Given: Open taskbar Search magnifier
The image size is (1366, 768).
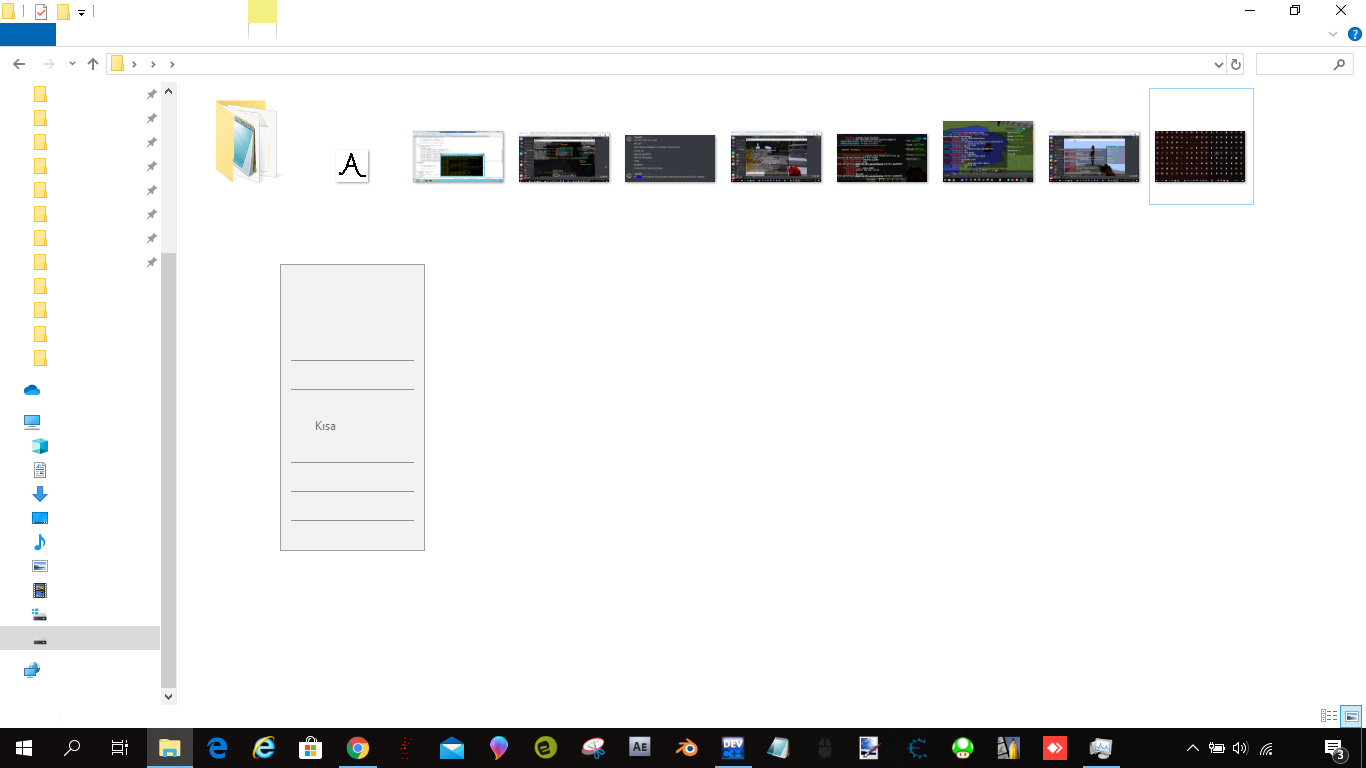Looking at the screenshot, I should tap(72, 748).
